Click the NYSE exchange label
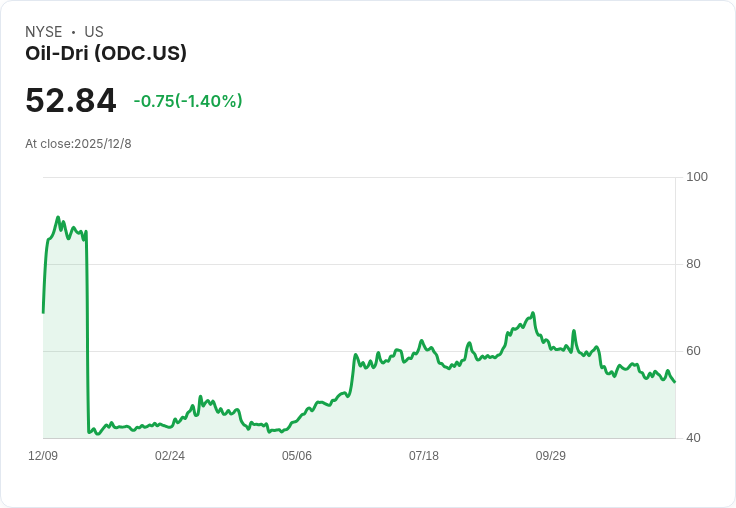736x508 pixels. (43, 32)
